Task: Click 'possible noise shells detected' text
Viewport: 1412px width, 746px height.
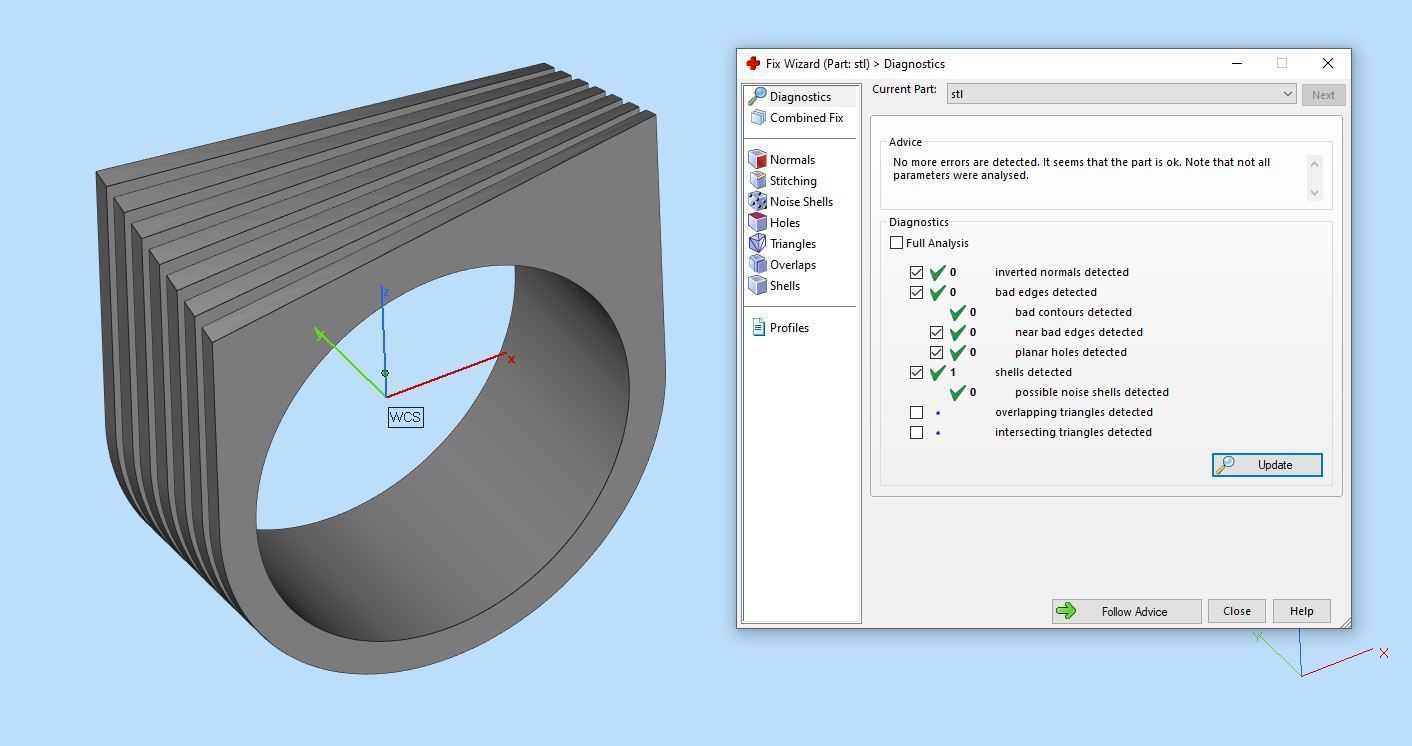Action: pyautogui.click(x=1092, y=392)
